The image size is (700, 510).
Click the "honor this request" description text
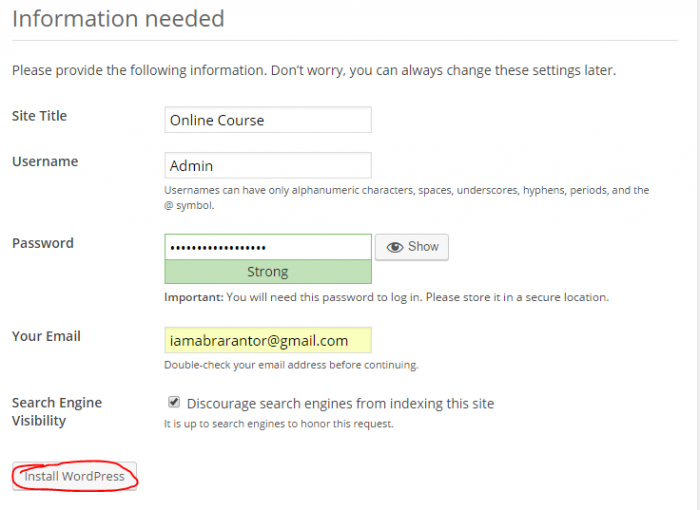[x=279, y=424]
